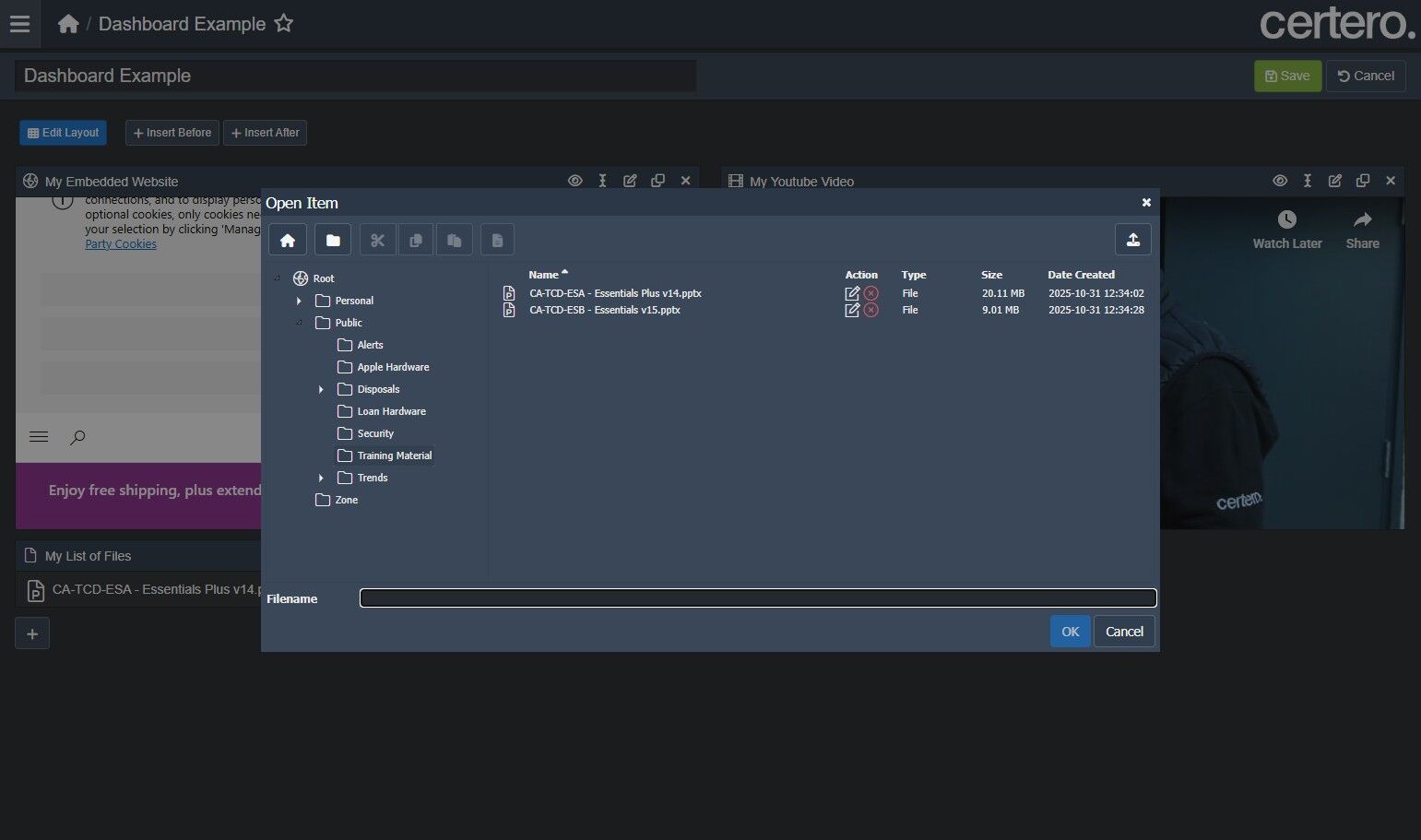Go to home via breadcrumb icon
1421x840 pixels.
[68, 24]
